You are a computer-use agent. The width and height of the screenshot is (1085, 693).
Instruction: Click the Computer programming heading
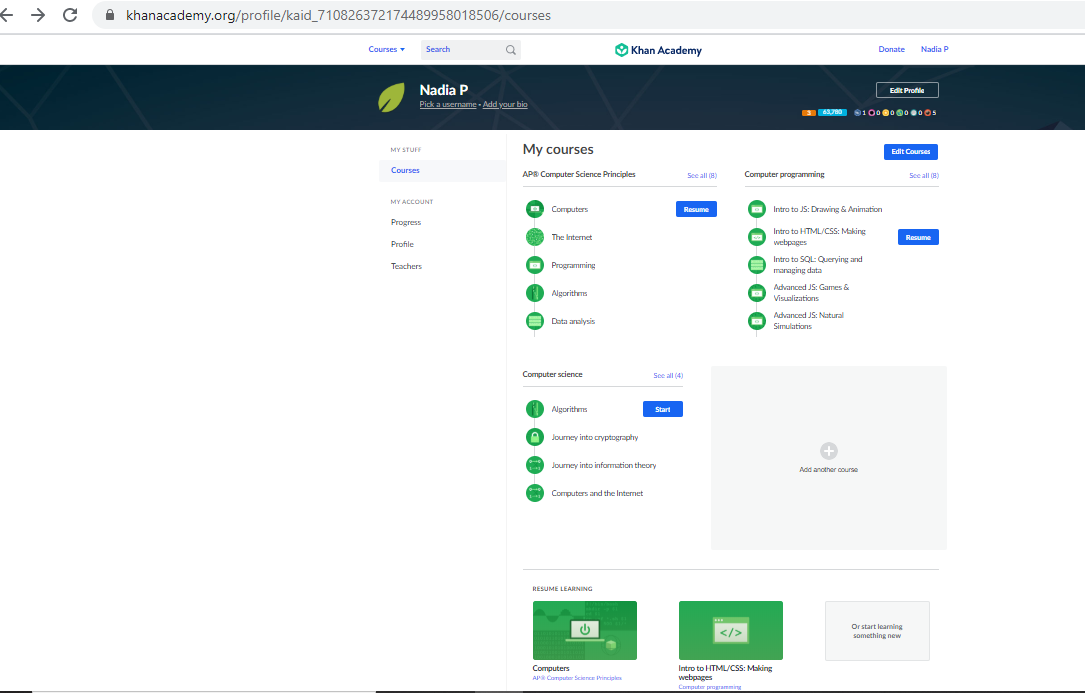(x=784, y=174)
